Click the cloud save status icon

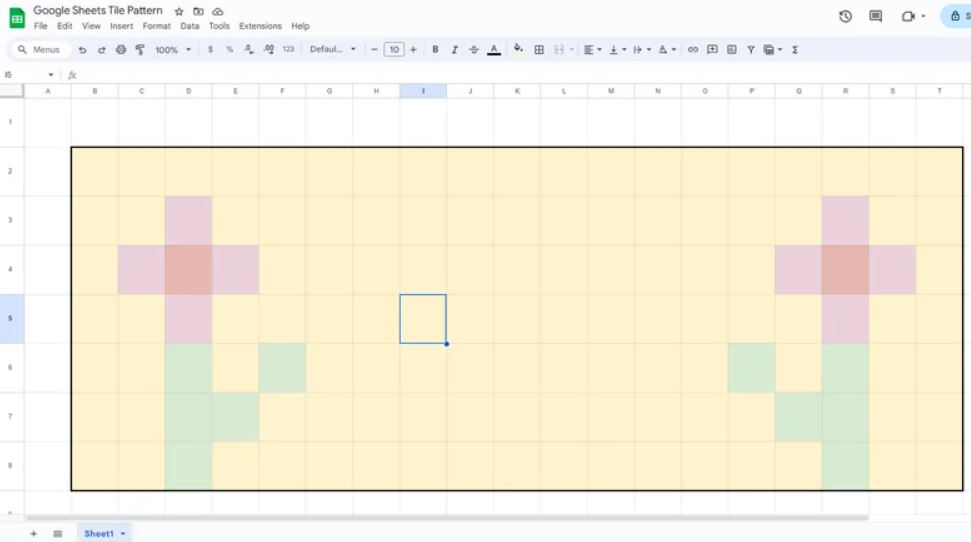pos(217,11)
